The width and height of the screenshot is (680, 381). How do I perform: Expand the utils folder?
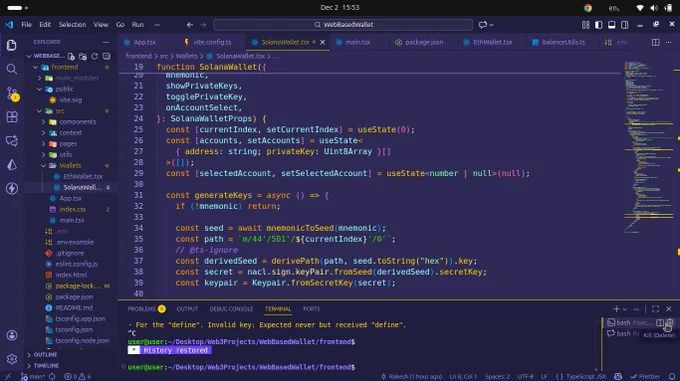tap(43, 154)
